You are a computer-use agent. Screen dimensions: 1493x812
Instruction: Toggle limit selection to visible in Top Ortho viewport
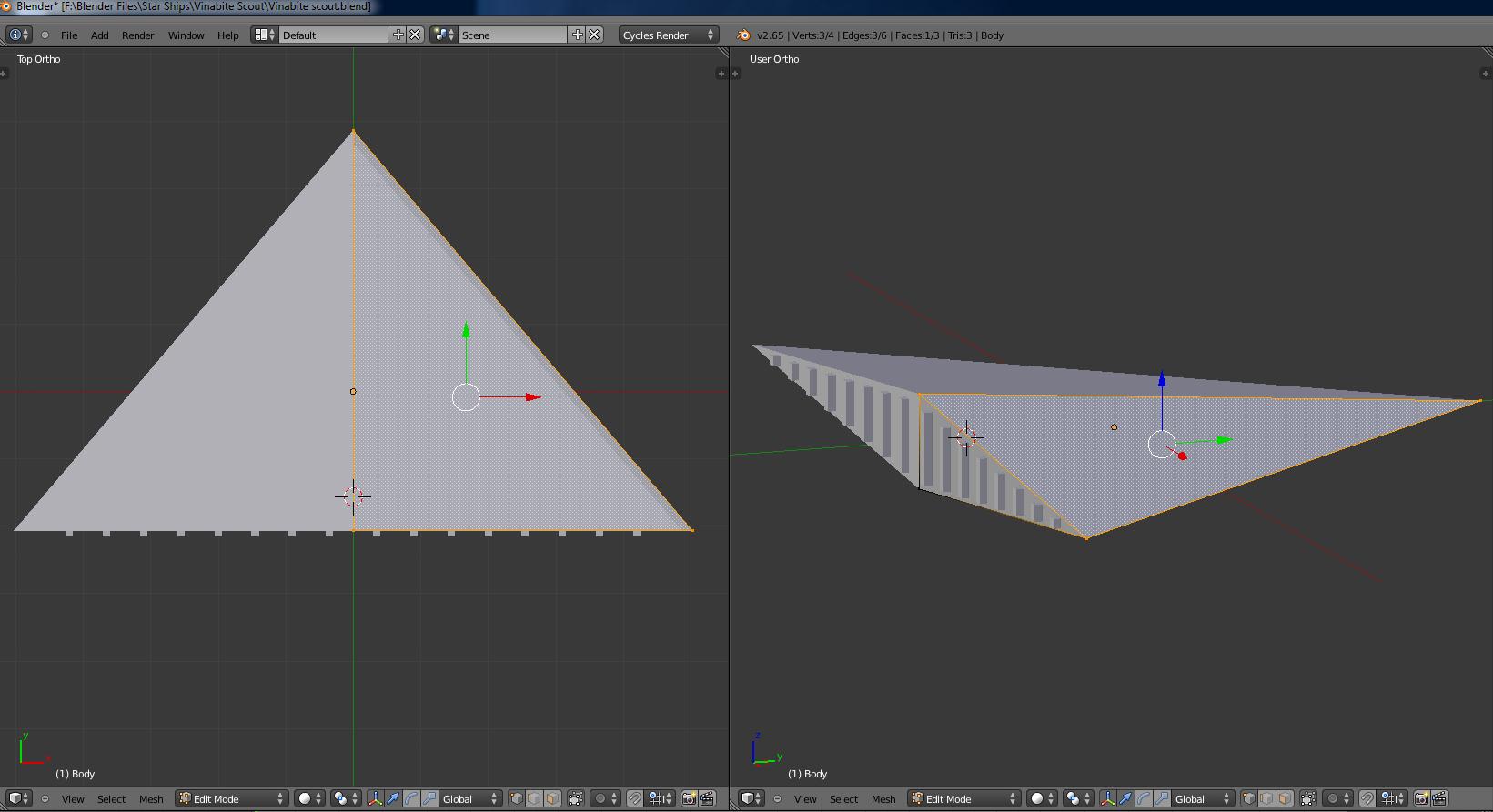(575, 798)
